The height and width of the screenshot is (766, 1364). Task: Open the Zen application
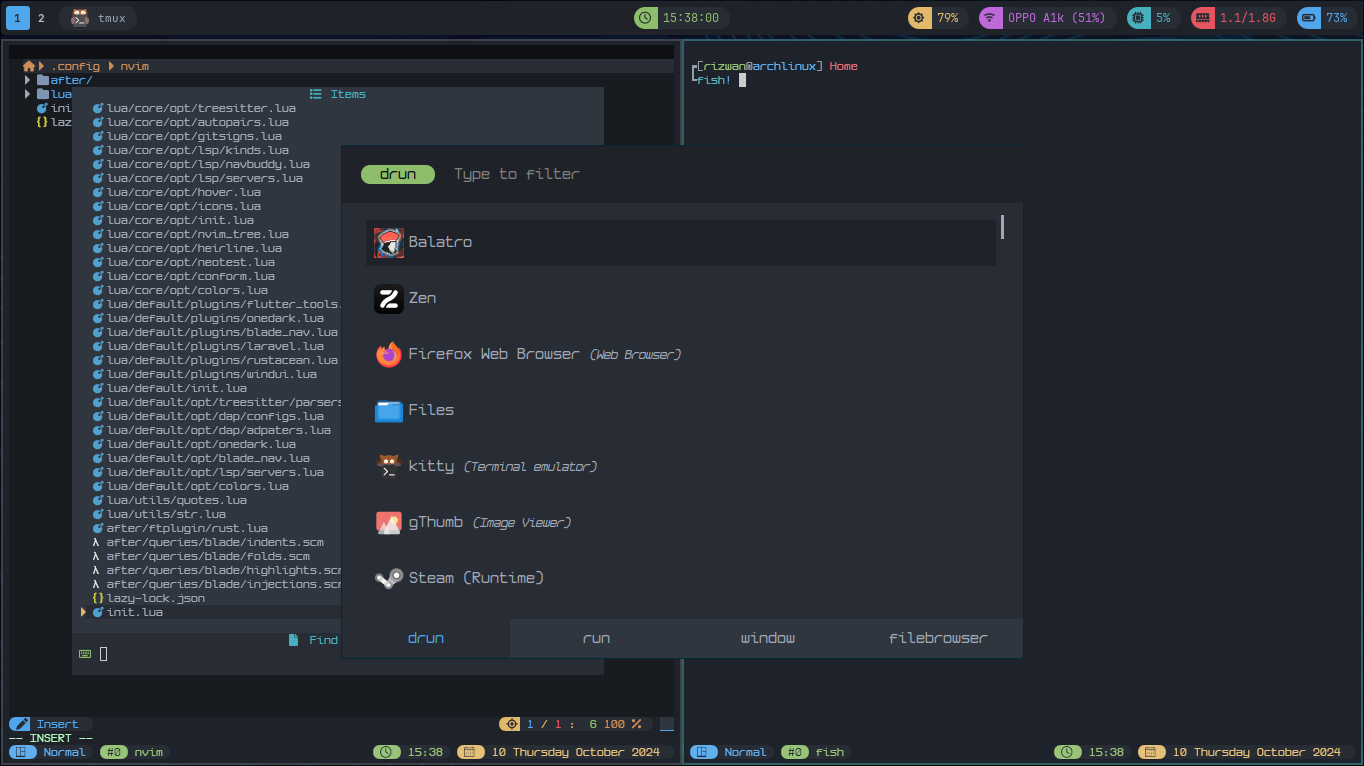click(x=422, y=297)
